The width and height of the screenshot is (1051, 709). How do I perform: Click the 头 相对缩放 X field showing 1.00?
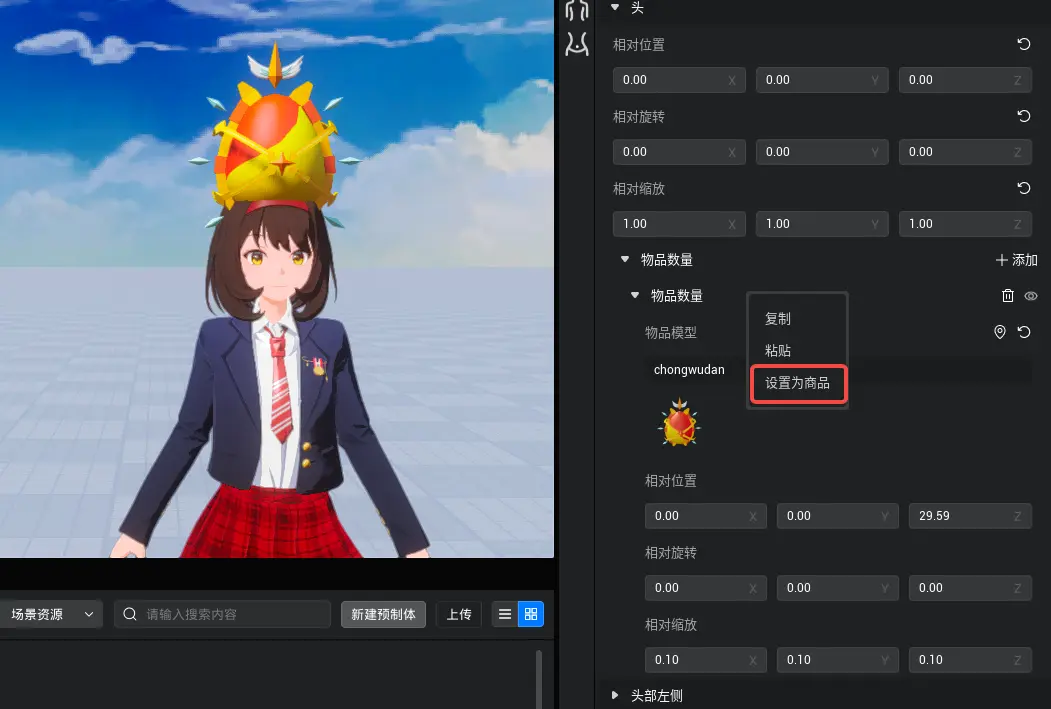coord(679,223)
